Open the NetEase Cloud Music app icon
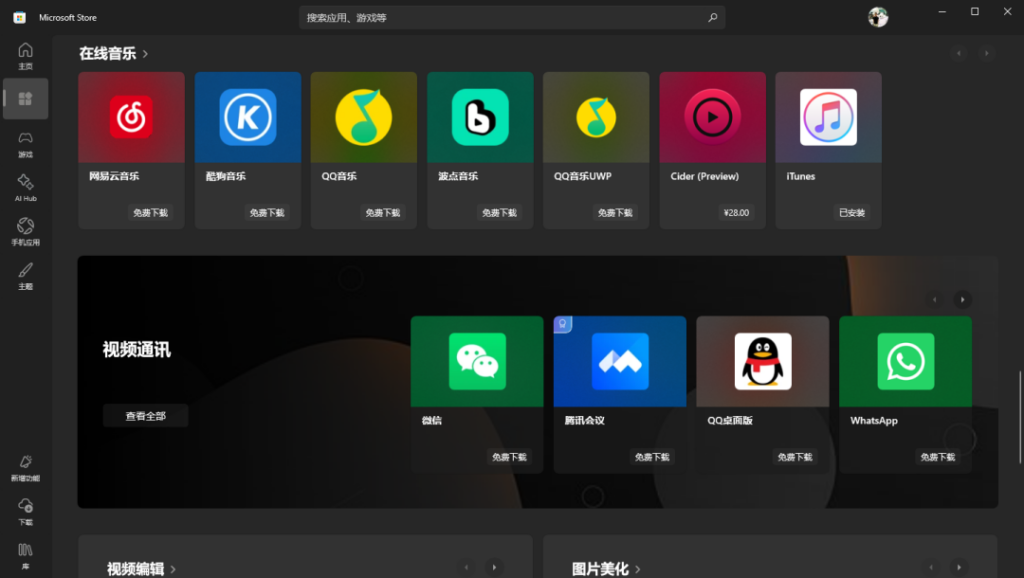1024x578 pixels. [x=131, y=117]
